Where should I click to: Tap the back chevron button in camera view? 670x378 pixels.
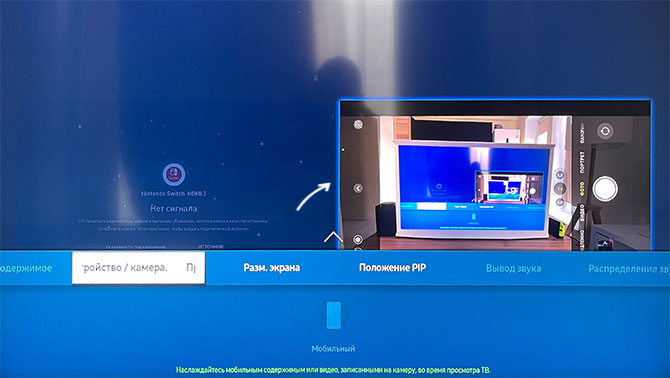click(x=358, y=188)
